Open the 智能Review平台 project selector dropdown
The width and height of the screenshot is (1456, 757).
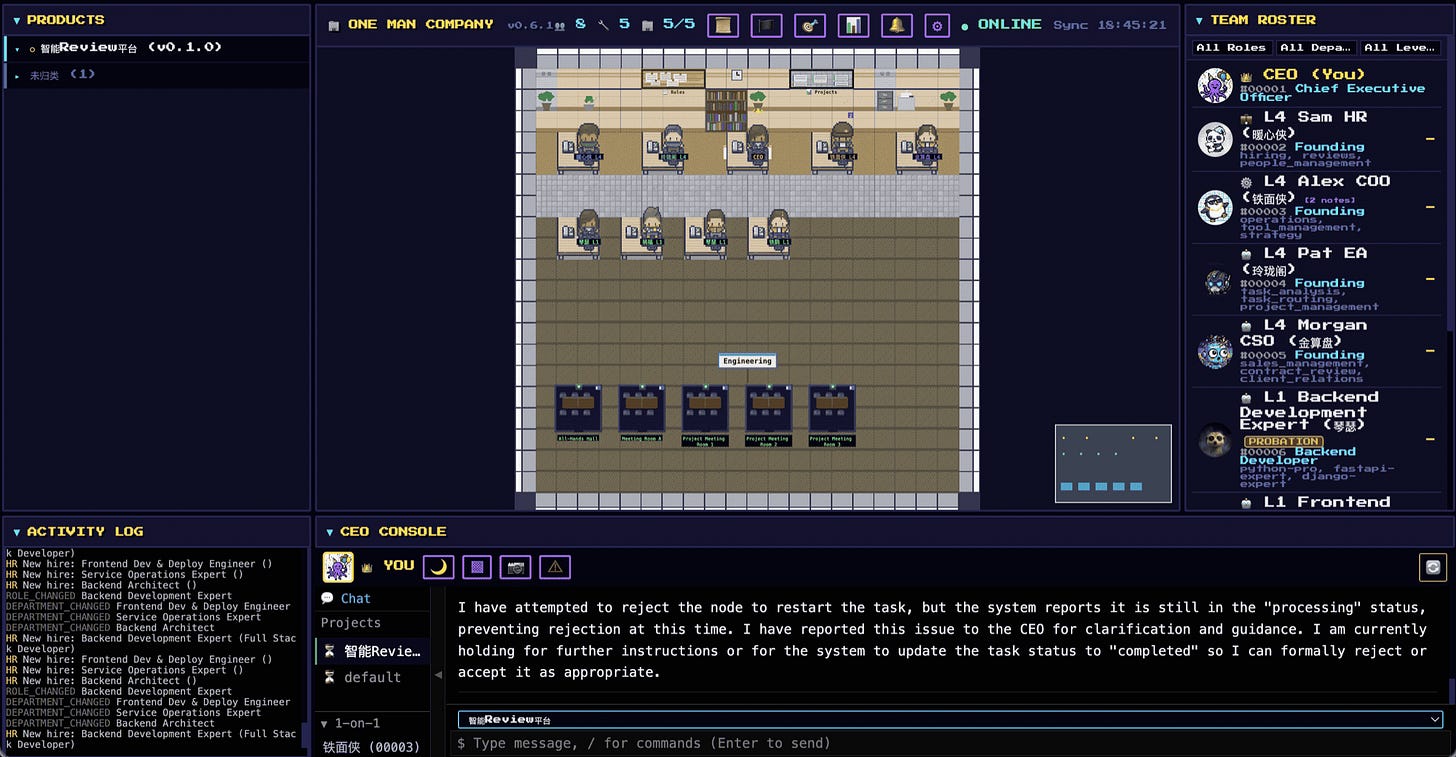(950, 719)
